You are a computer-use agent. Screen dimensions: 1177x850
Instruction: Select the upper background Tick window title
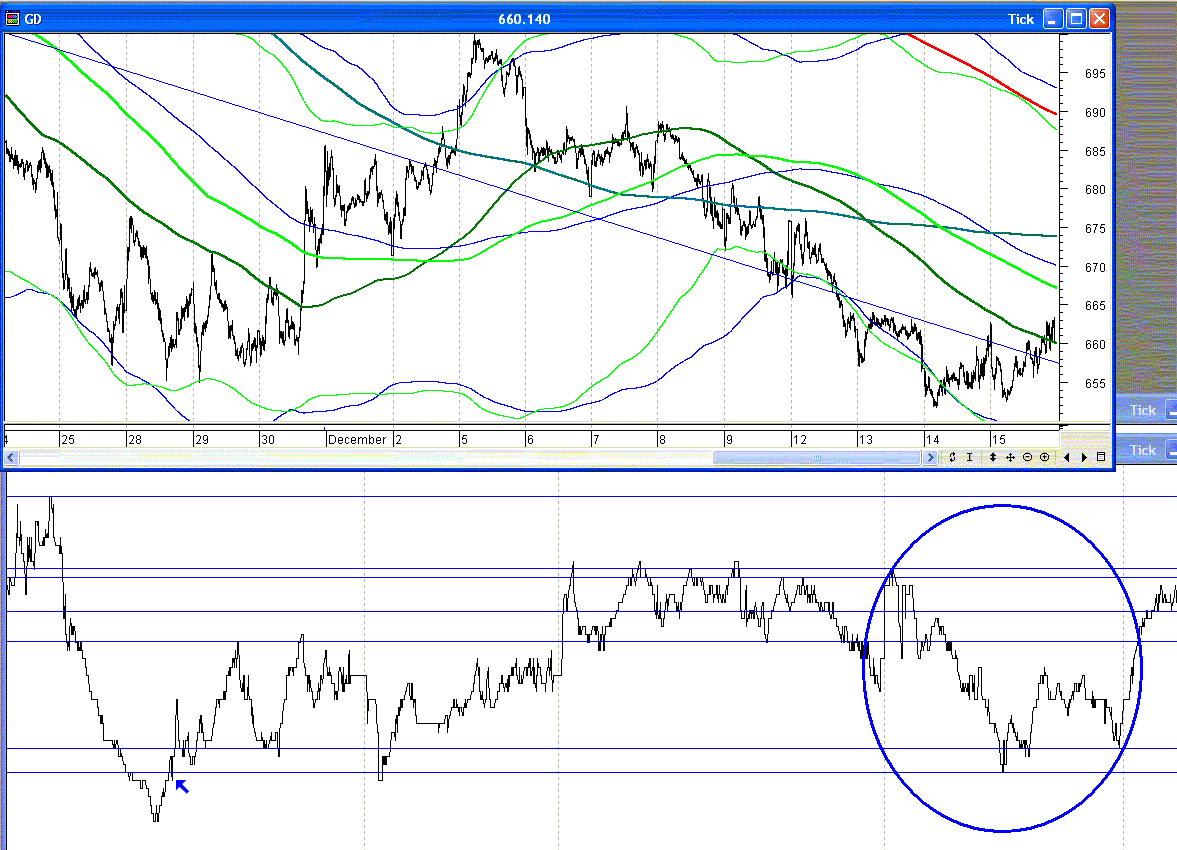[x=1142, y=410]
